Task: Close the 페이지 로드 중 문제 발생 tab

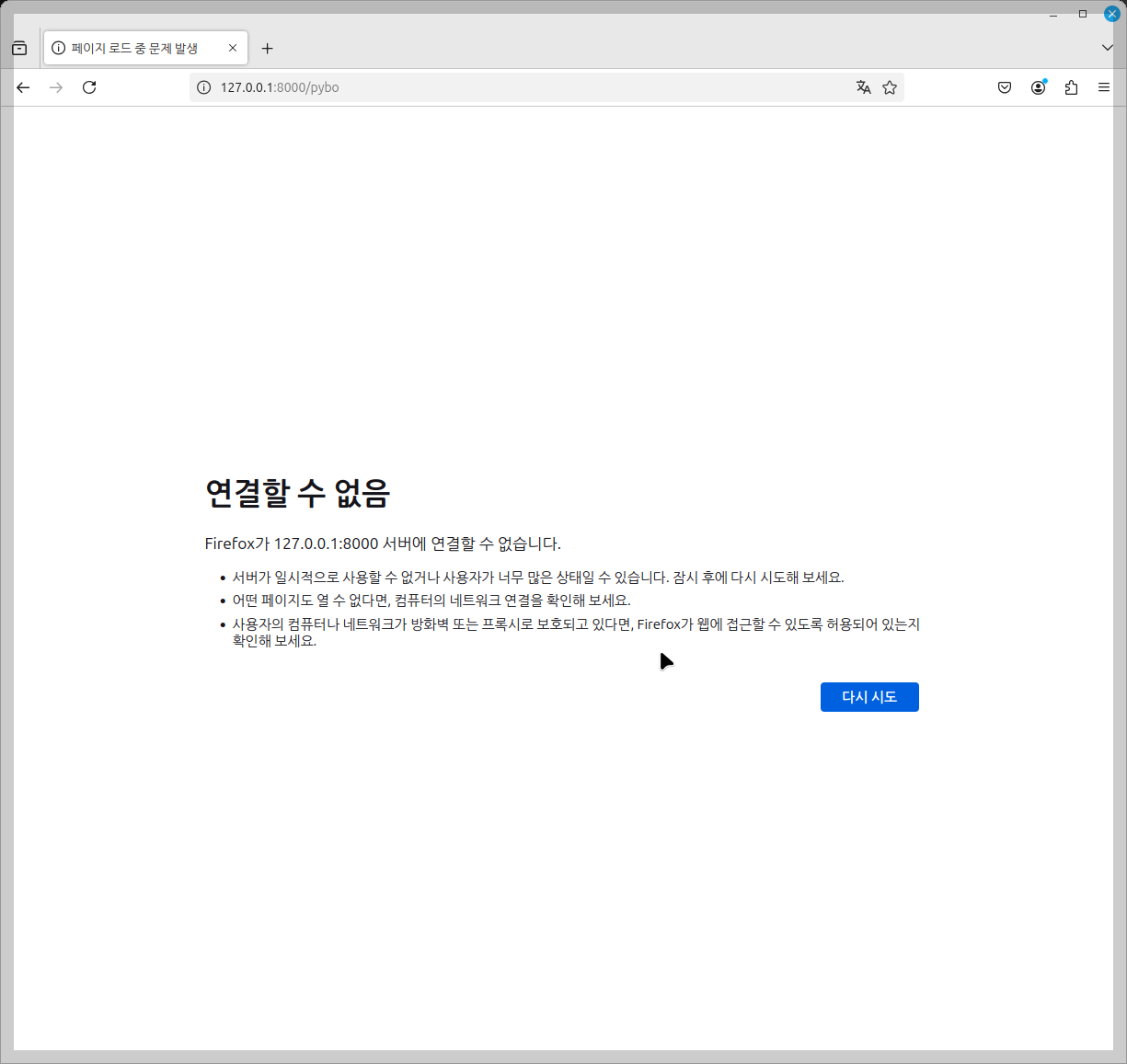Action: [x=233, y=48]
